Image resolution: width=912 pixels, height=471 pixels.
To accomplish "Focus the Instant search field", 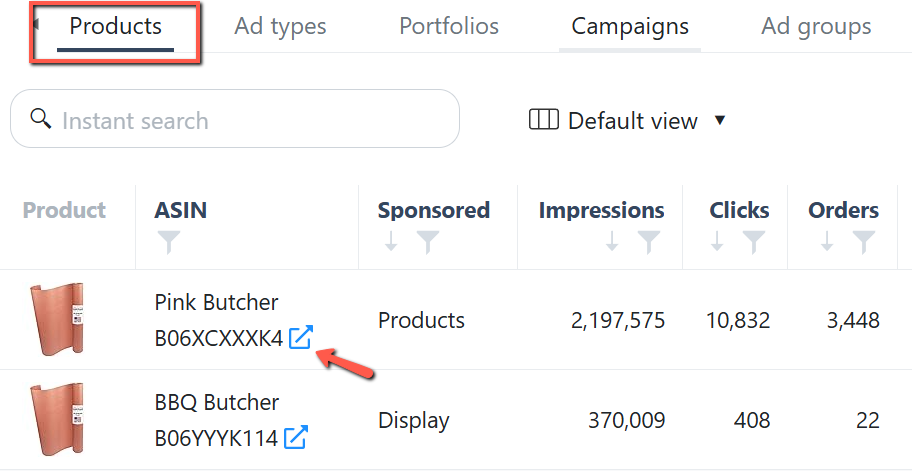I will coord(235,119).
